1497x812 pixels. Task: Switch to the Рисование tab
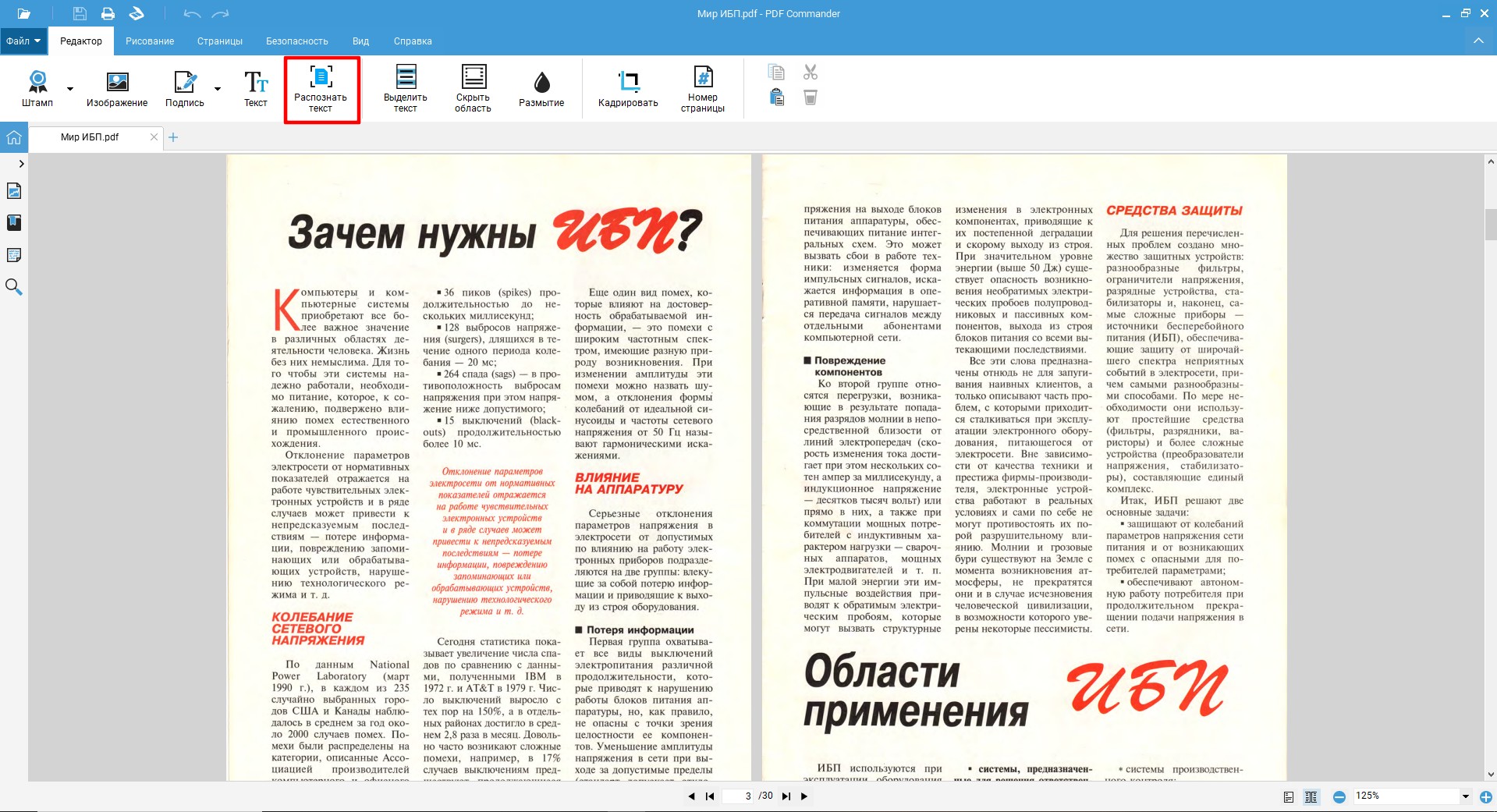click(150, 41)
